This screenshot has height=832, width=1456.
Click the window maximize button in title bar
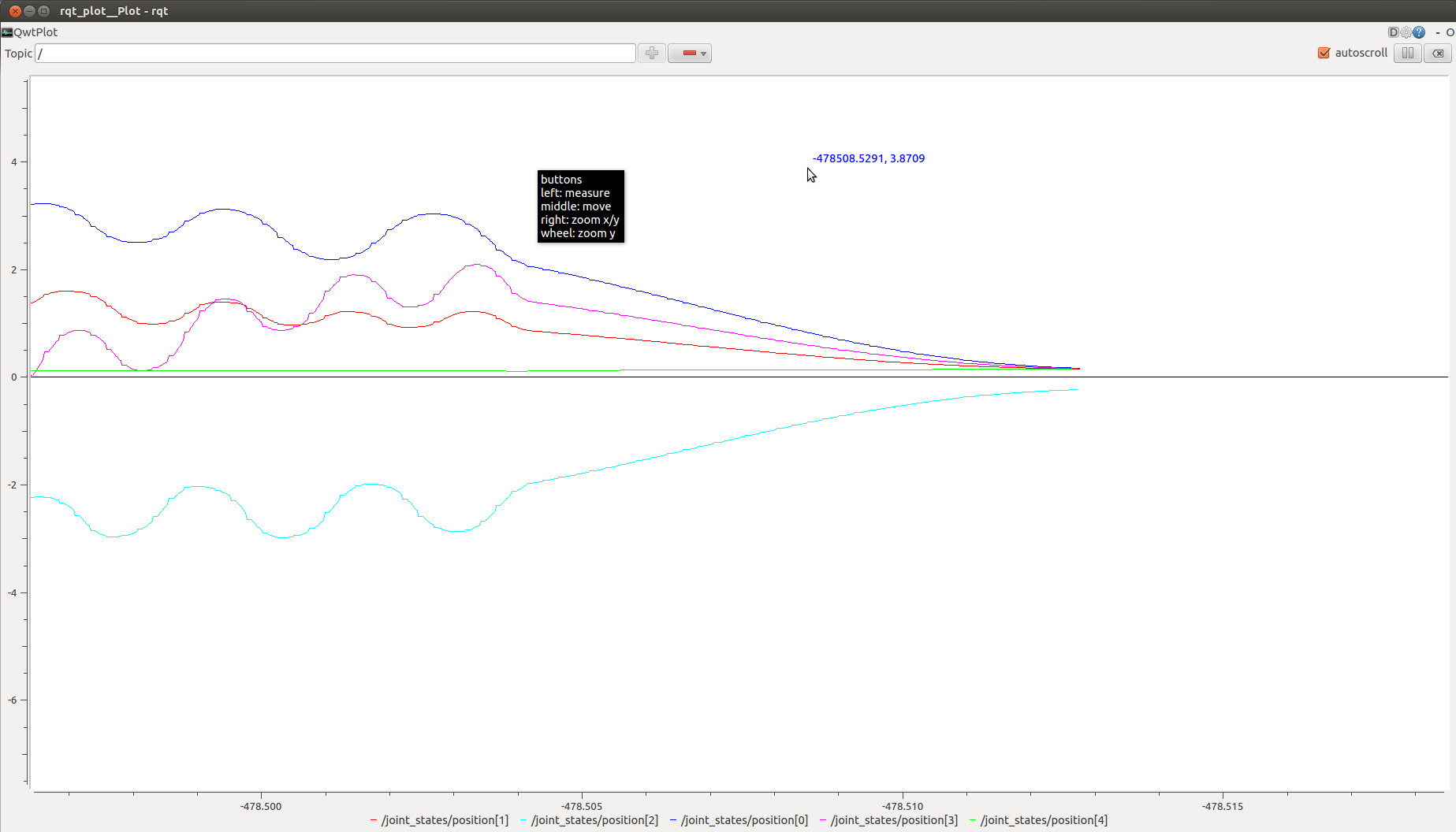point(44,11)
